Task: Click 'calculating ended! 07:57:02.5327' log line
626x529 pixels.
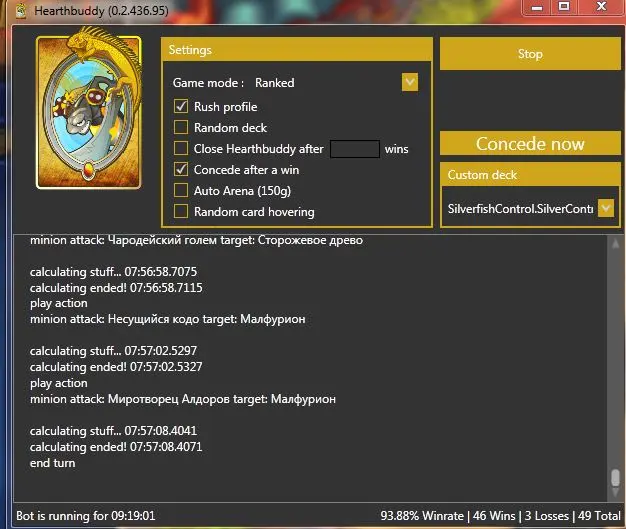Action: pyautogui.click(x=116, y=367)
